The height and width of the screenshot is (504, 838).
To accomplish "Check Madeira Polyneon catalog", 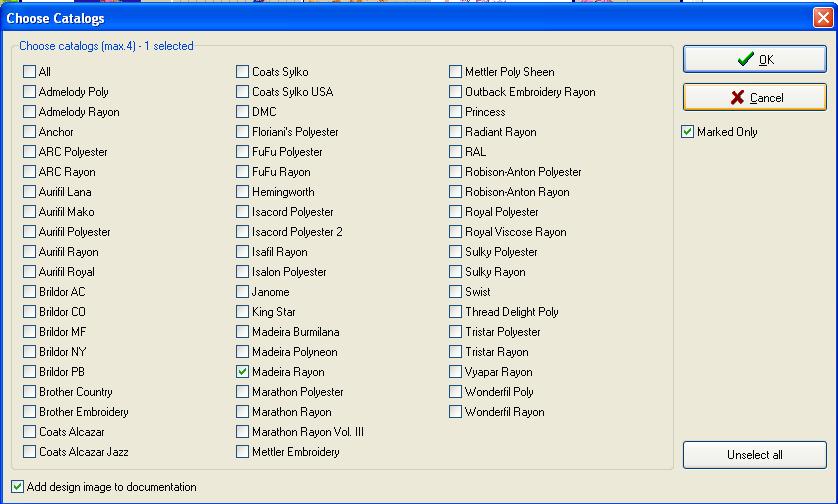I will click(242, 352).
